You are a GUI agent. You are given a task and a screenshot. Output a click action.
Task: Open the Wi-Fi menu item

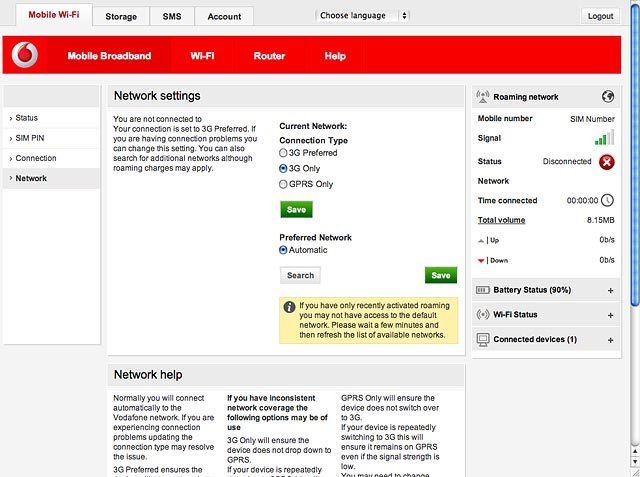point(202,56)
